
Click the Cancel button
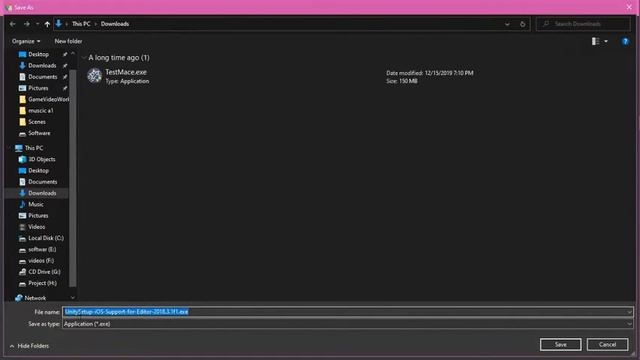pos(607,344)
